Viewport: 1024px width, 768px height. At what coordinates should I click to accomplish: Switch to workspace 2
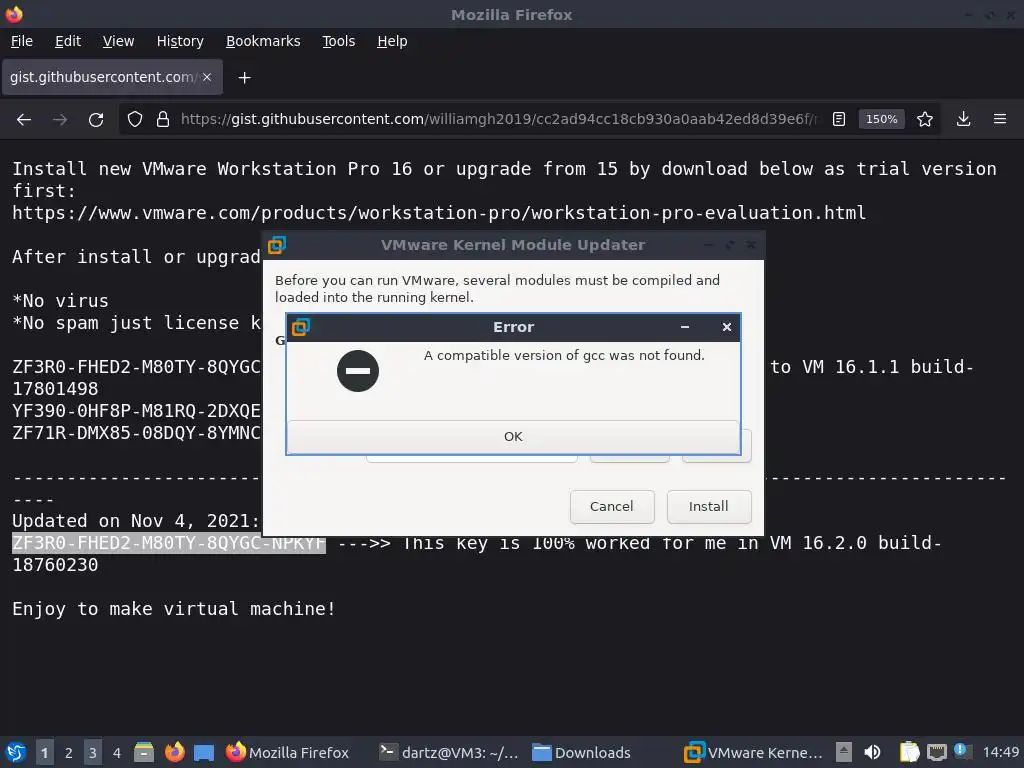[69, 752]
